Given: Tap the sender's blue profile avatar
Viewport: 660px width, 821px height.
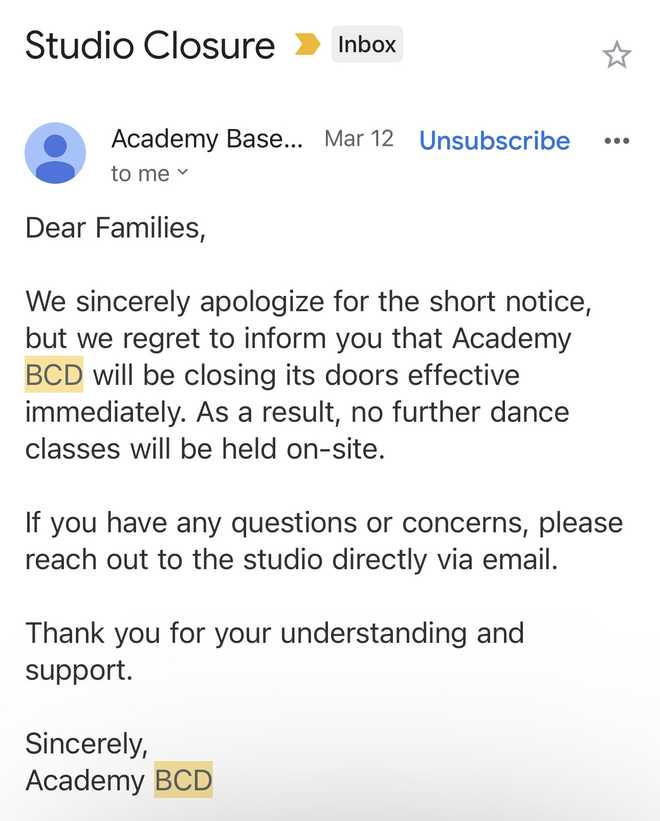Looking at the screenshot, I should pyautogui.click(x=55, y=153).
